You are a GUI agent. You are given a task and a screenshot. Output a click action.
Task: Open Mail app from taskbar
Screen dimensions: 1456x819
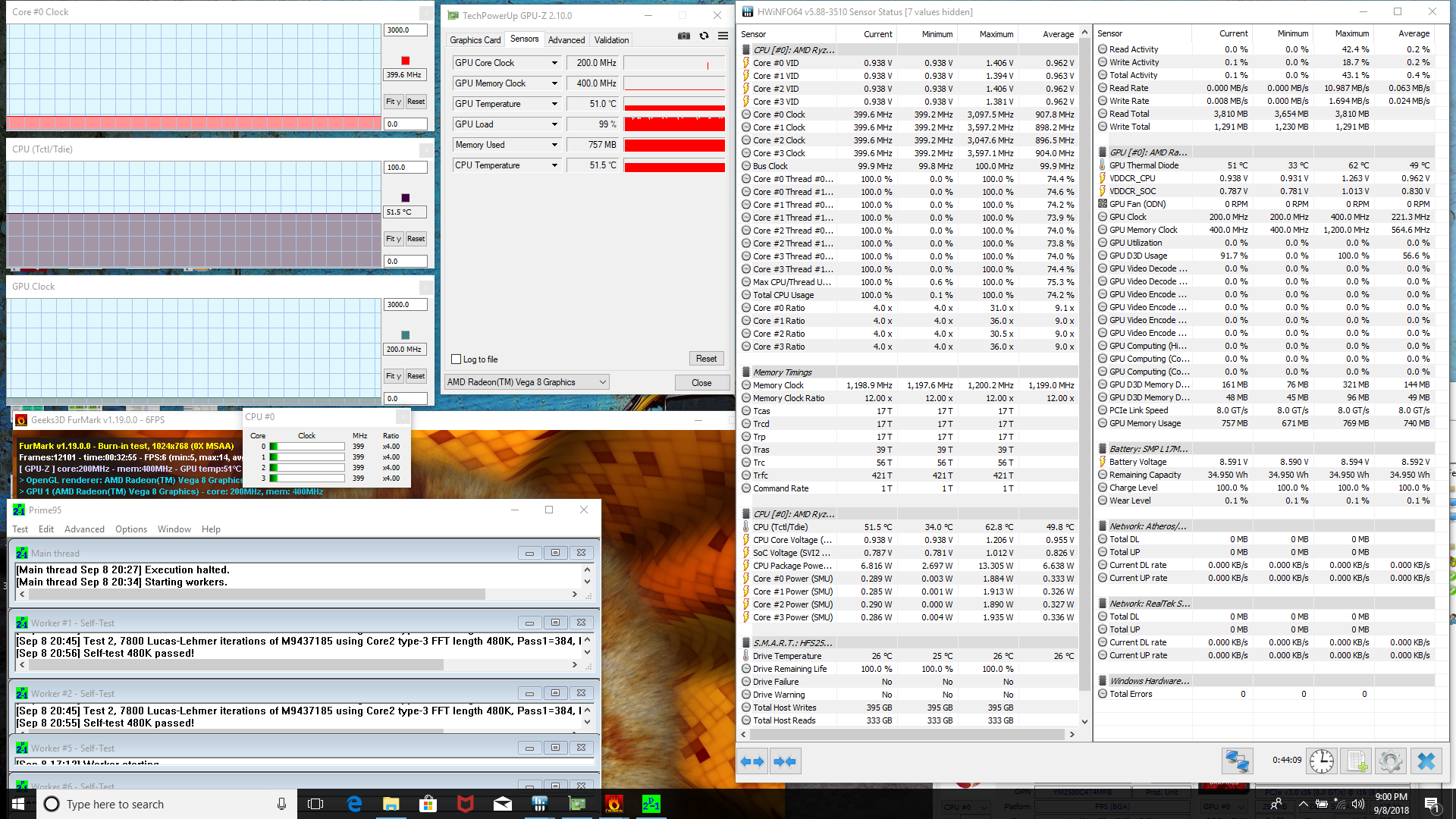503,804
